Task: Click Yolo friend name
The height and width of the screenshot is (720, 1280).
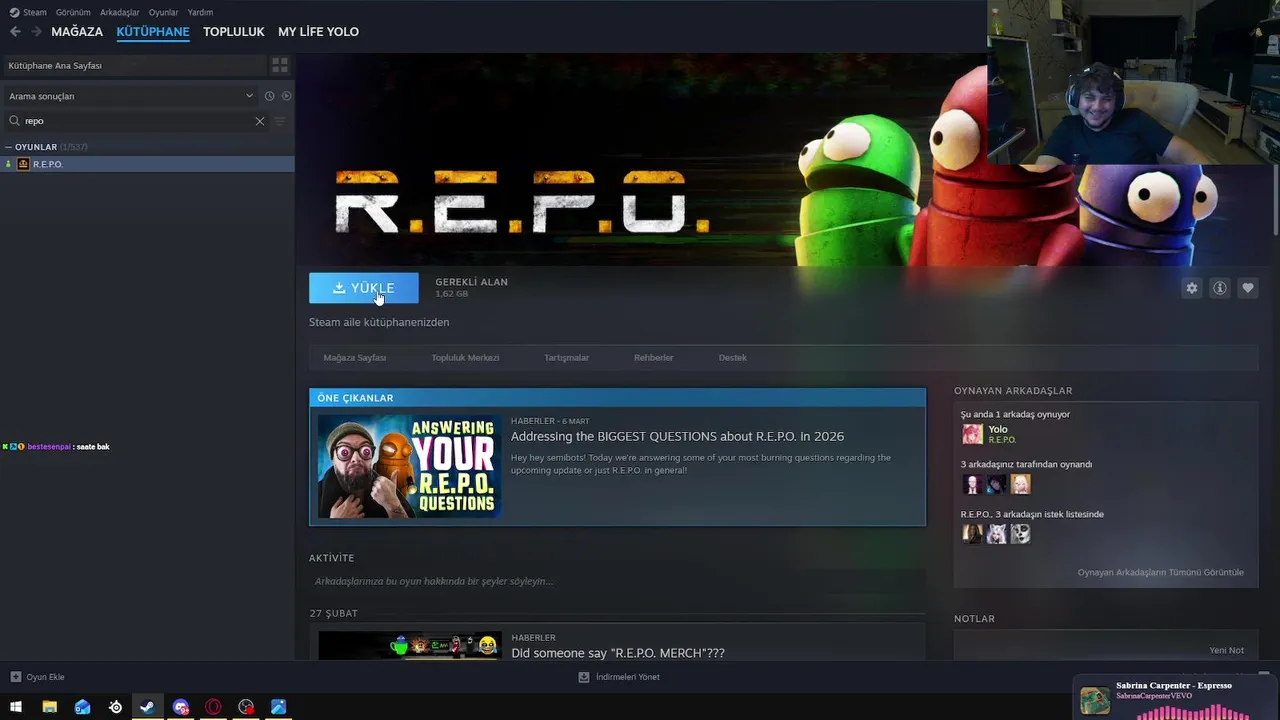Action: point(997,429)
